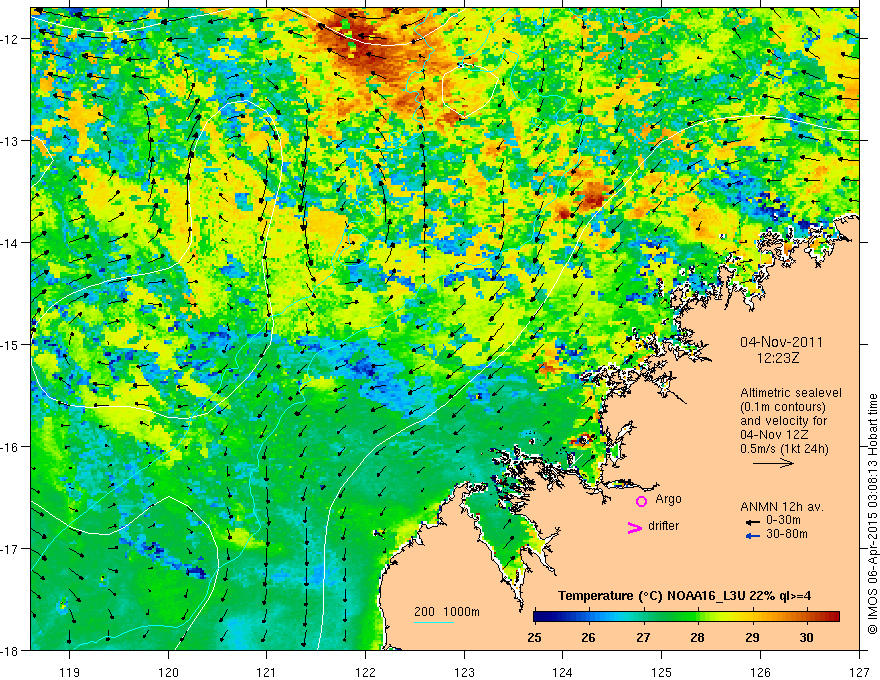Click the '(0.1m contours)' text
The image size is (880, 680).
[783, 407]
